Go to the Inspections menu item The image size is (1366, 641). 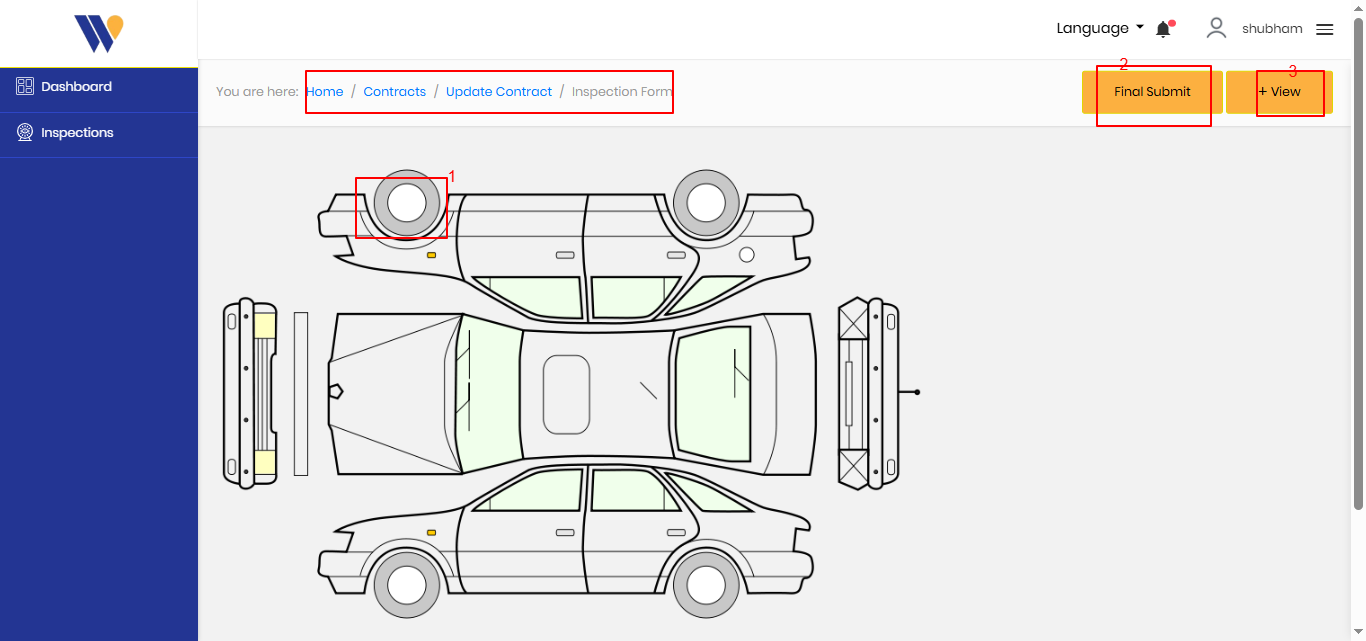click(x=77, y=133)
